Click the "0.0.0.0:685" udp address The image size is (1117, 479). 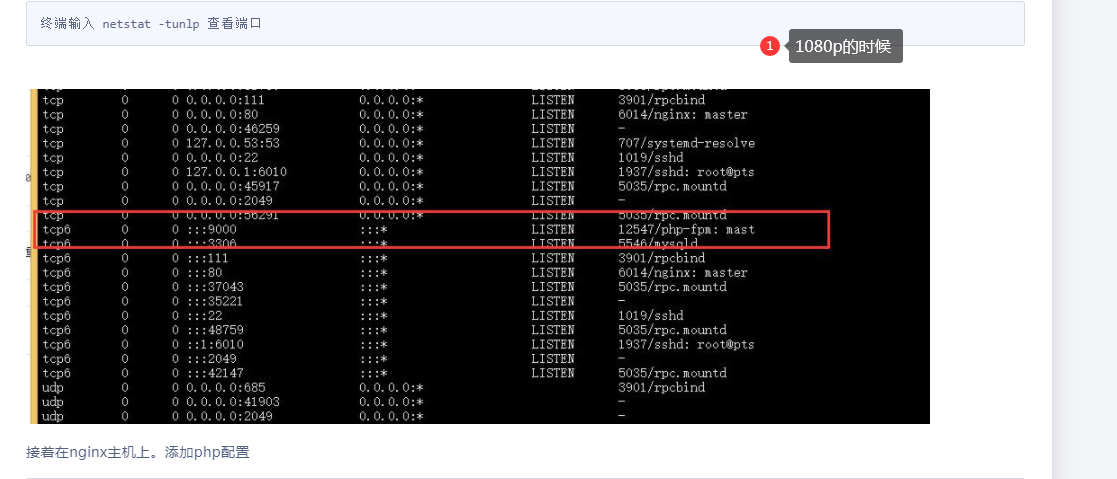point(226,387)
